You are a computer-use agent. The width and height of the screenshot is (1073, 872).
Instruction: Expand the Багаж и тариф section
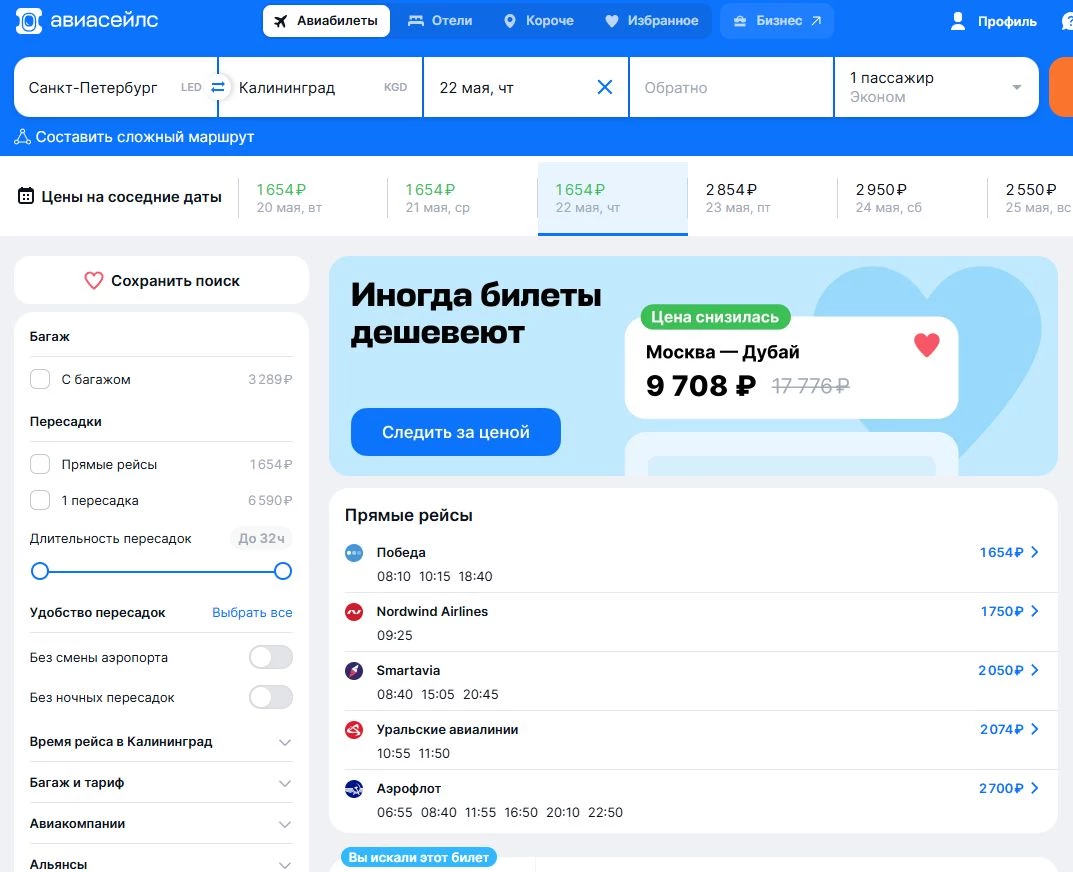pos(286,782)
